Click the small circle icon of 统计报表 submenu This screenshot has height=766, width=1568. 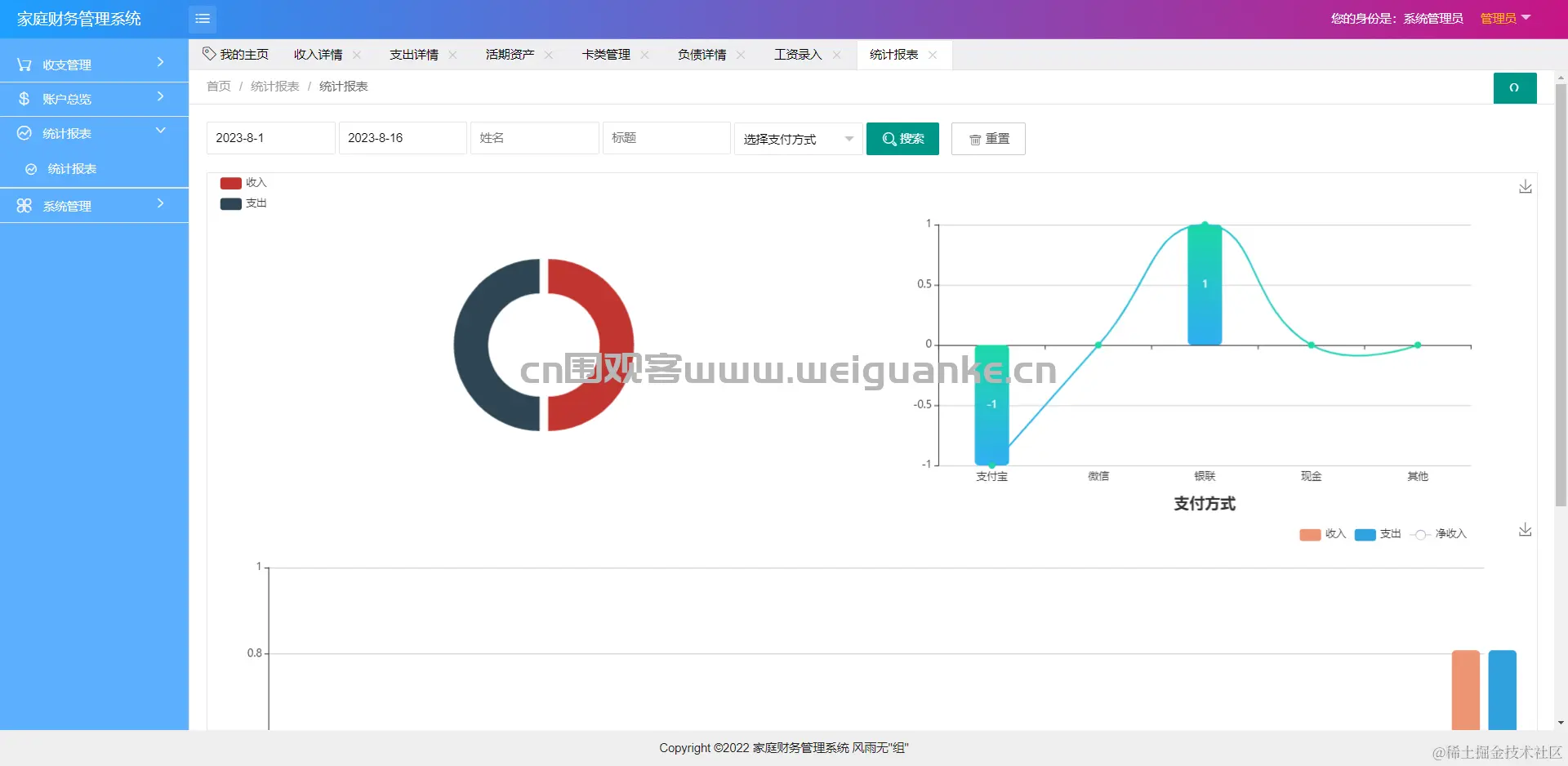(x=31, y=169)
